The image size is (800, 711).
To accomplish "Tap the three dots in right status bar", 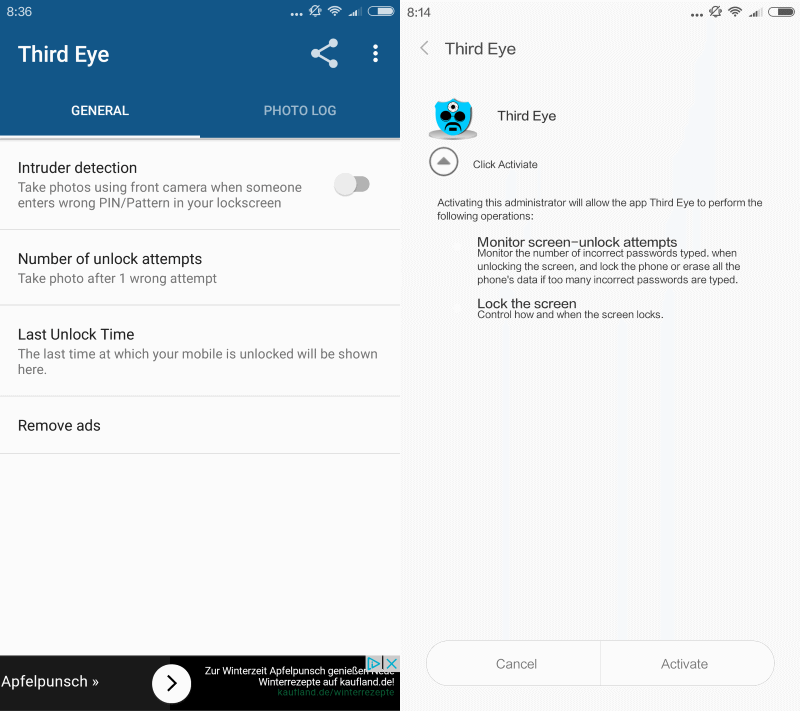I will point(697,15).
